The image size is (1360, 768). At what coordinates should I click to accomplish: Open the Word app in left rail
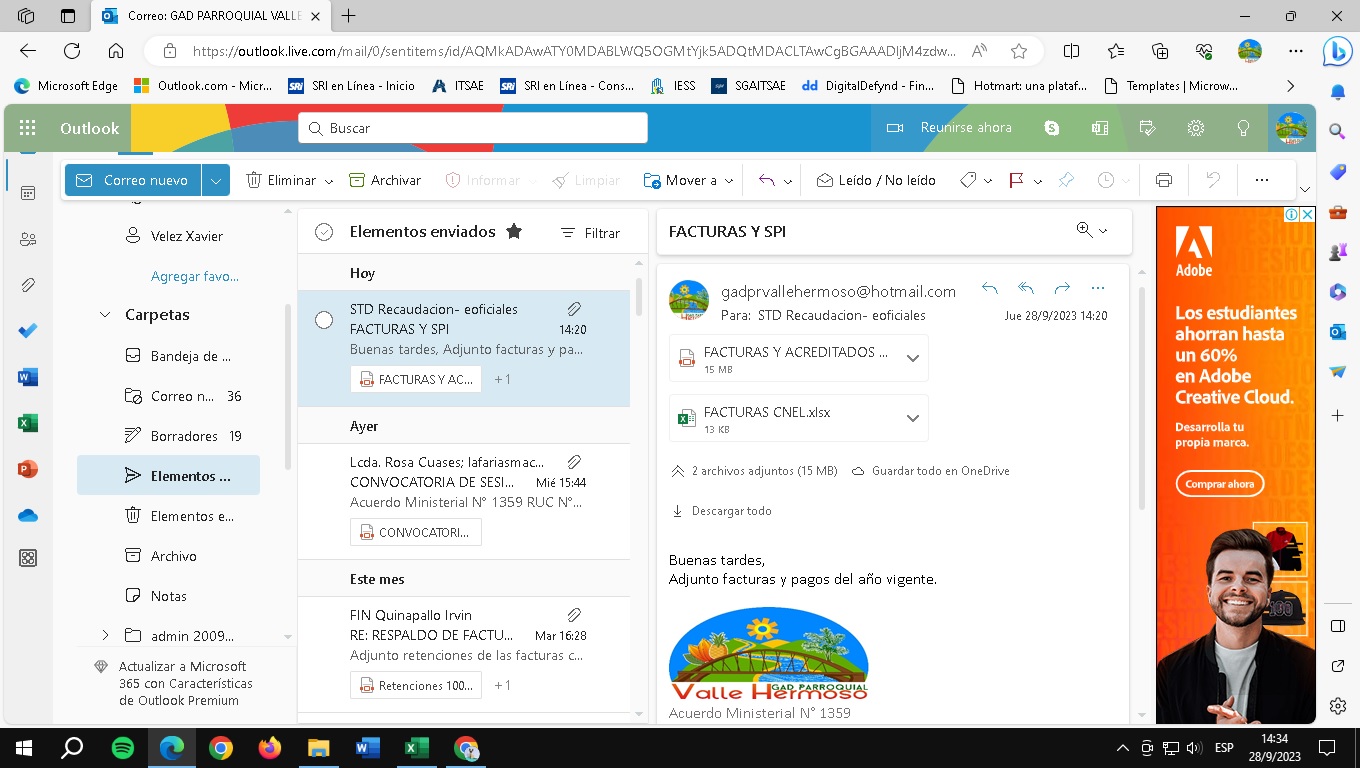28,377
